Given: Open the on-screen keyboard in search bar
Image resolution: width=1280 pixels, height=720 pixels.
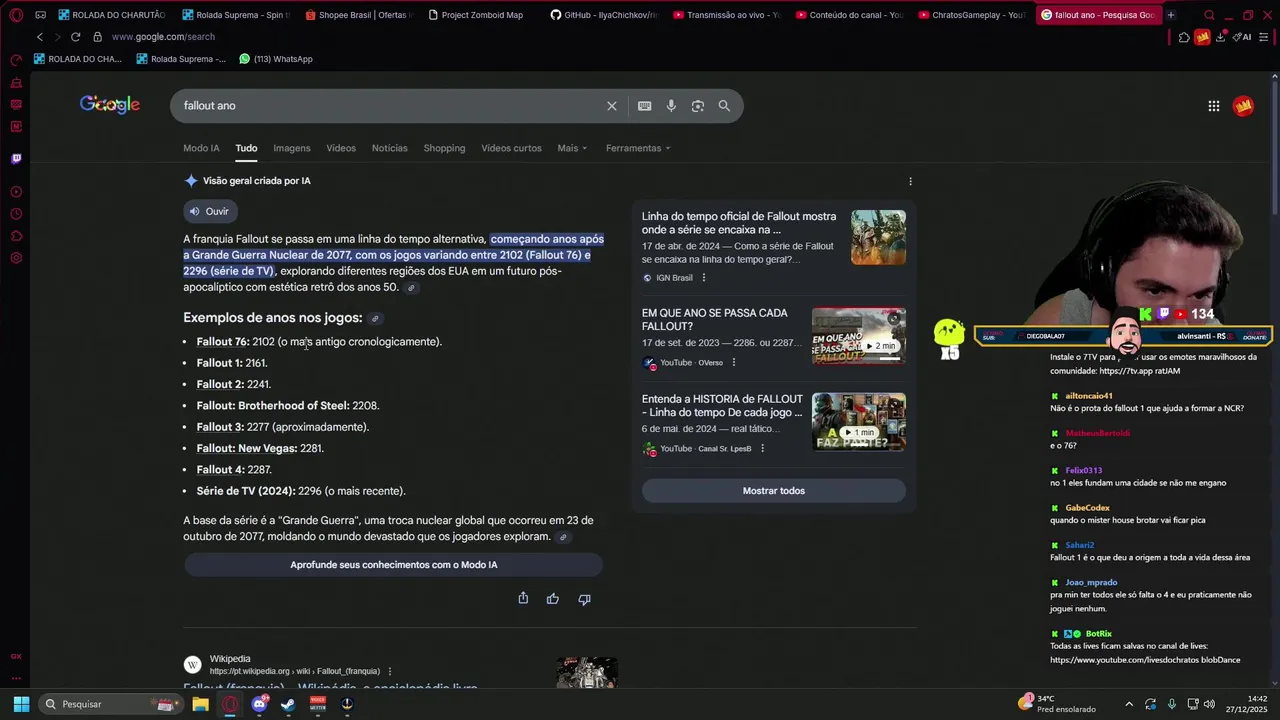Looking at the screenshot, I should point(645,106).
